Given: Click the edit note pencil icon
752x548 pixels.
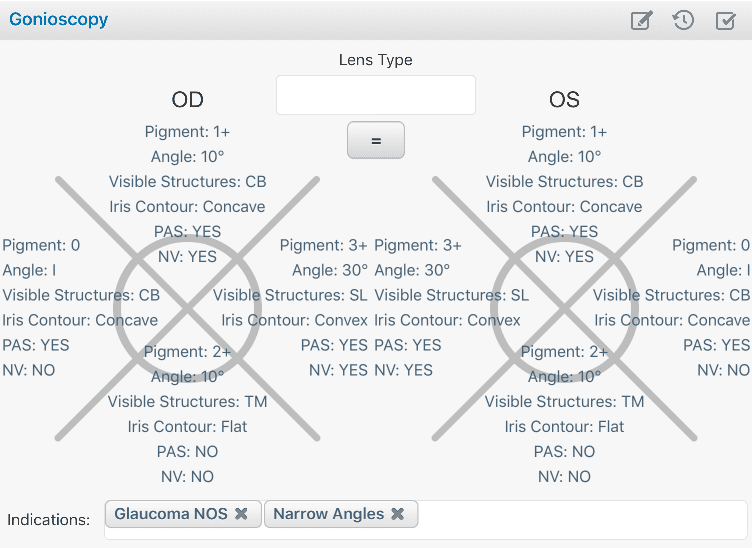Looking at the screenshot, I should [x=641, y=20].
